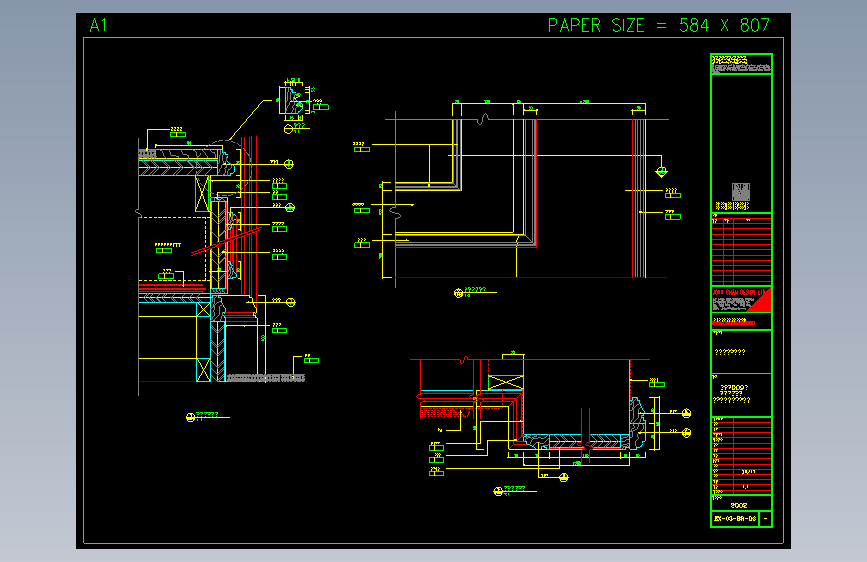Select the dash revision box beside drawing number

766,519
